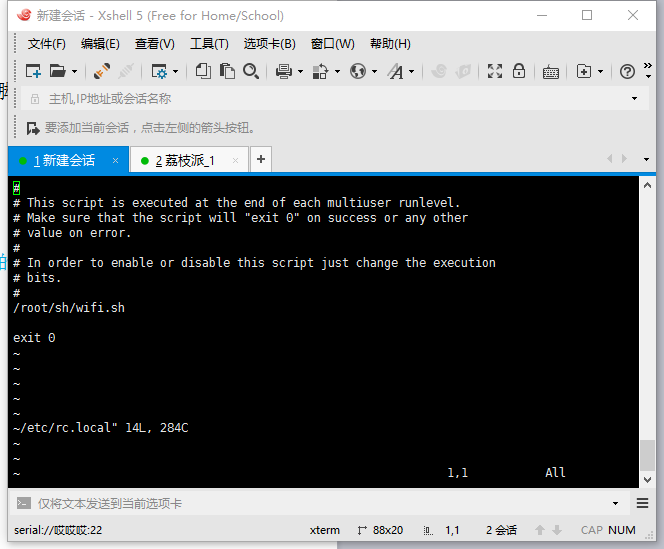
Task: Open the compose bar hamburger menu
Action: click(642, 503)
